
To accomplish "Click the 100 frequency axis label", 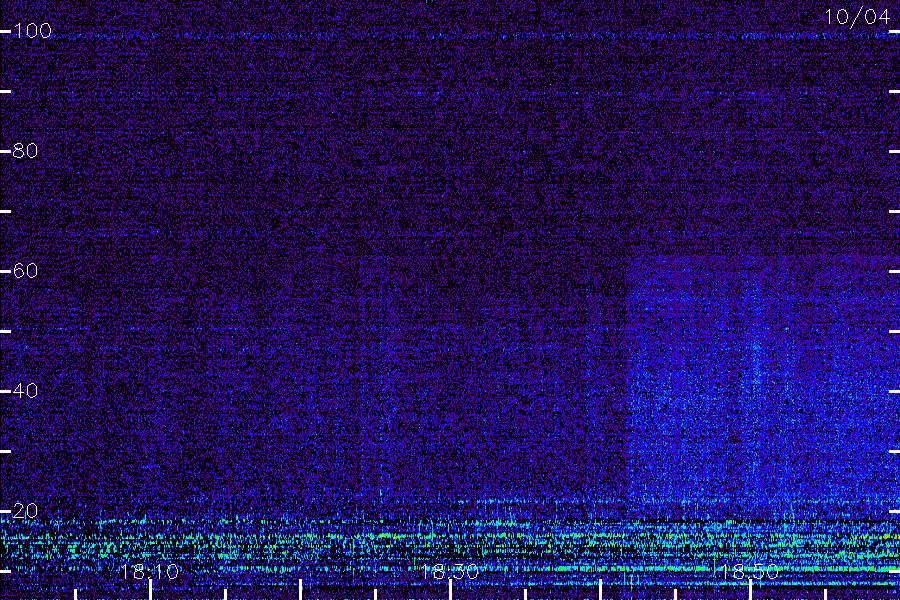I will (32, 31).
